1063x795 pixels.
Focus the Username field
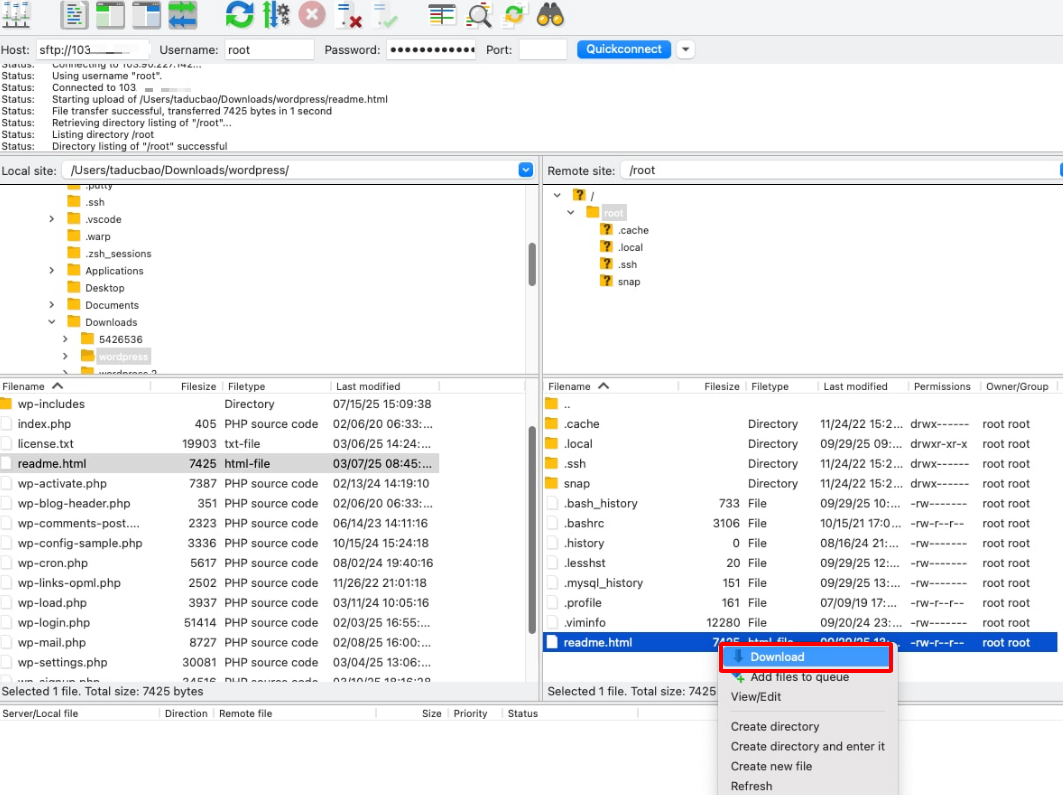tap(269, 49)
